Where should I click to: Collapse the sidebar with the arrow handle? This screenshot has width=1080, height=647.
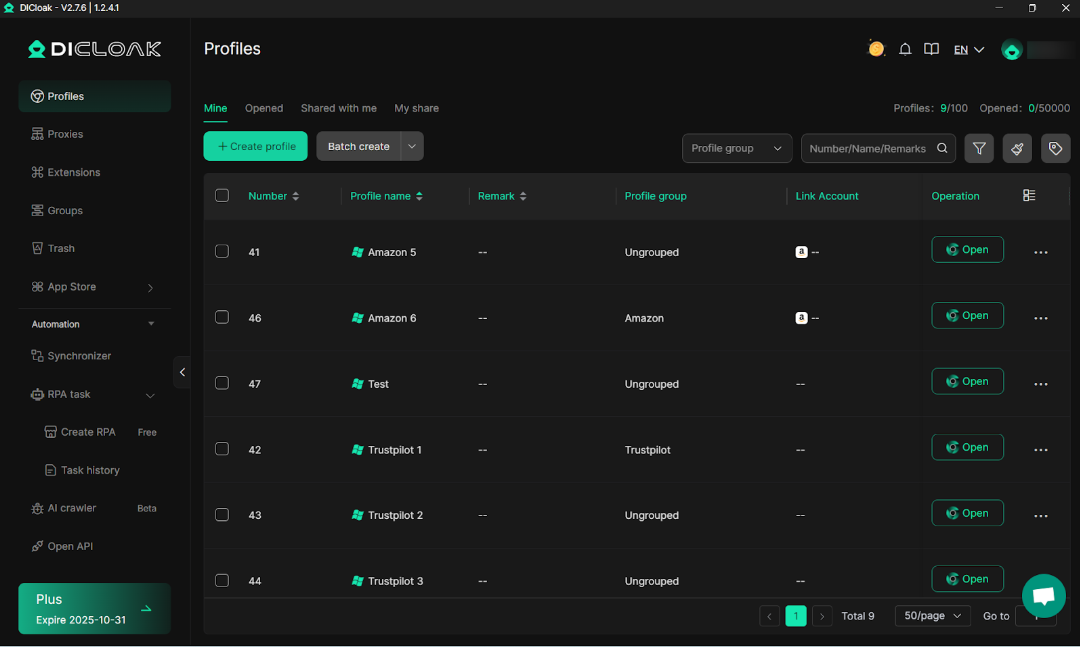(182, 372)
